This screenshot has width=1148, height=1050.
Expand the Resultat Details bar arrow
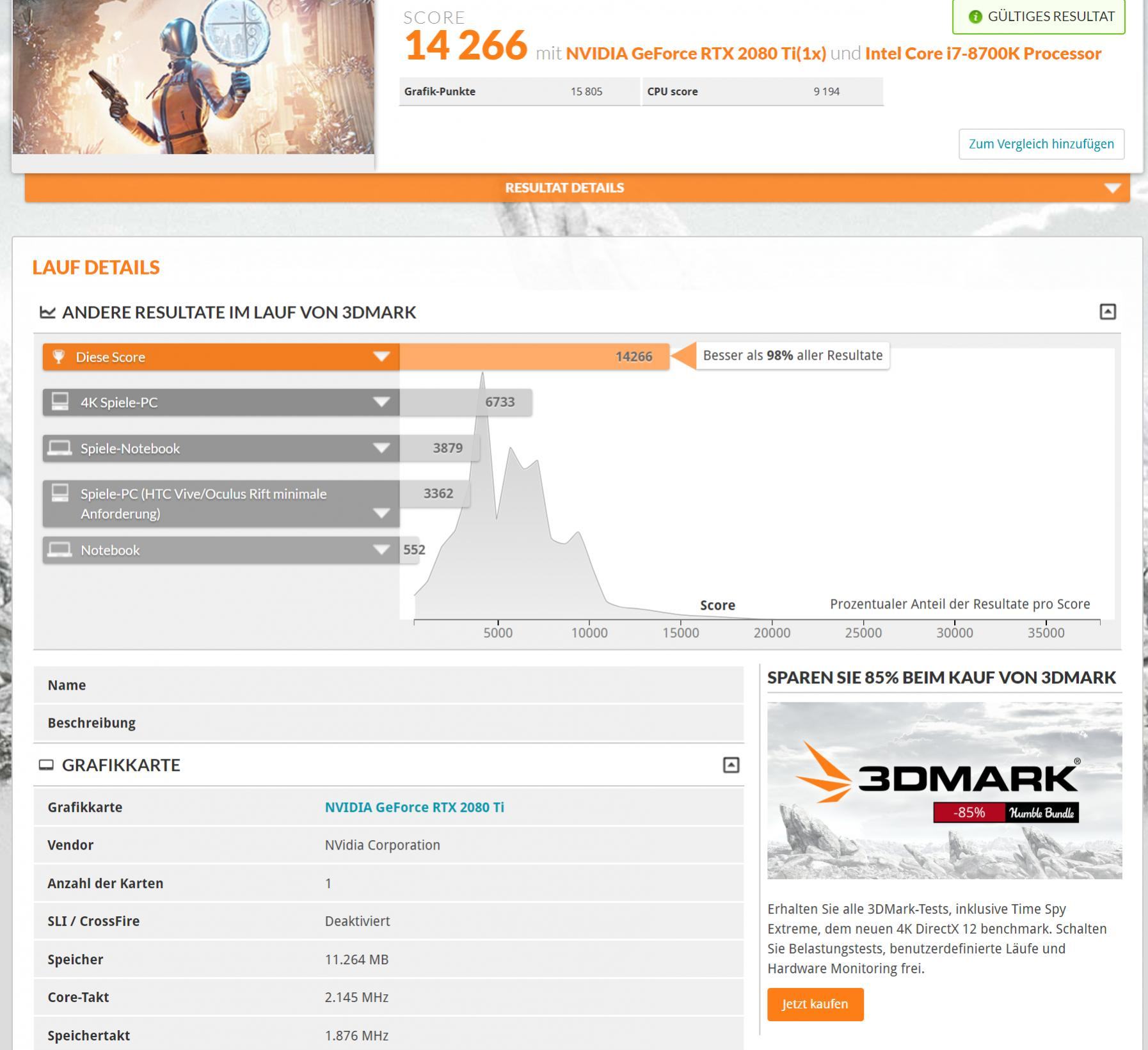(x=1112, y=188)
